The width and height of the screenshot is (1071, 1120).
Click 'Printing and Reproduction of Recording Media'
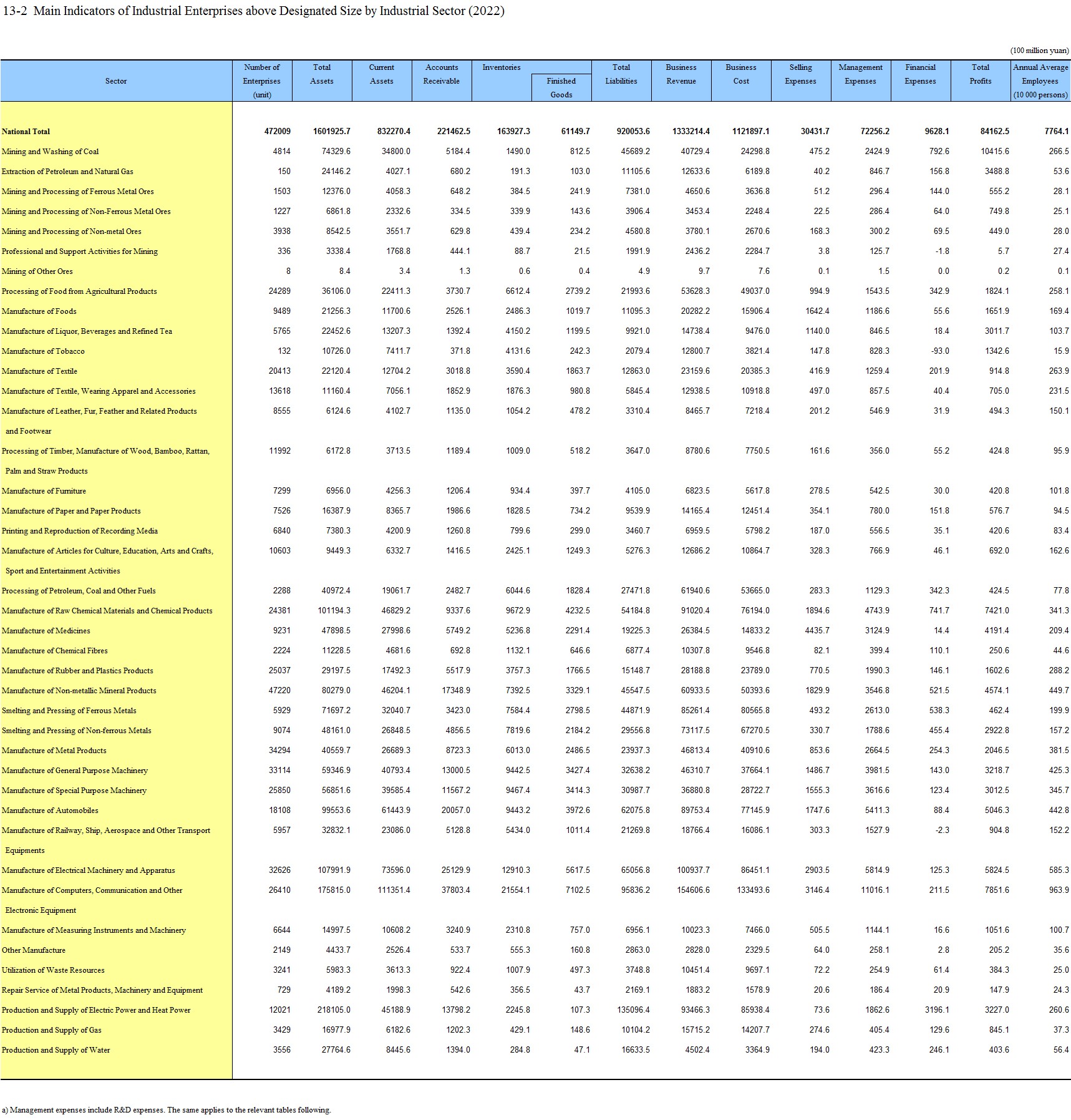[80, 531]
